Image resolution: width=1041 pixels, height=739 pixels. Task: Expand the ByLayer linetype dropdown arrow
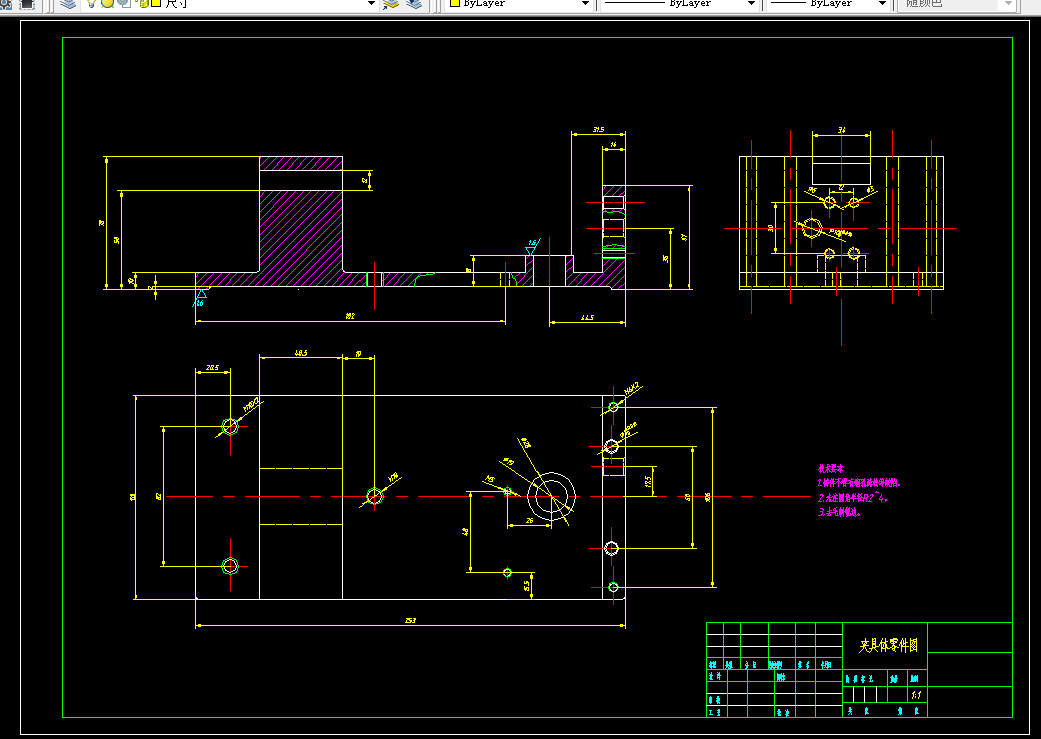(x=751, y=3)
